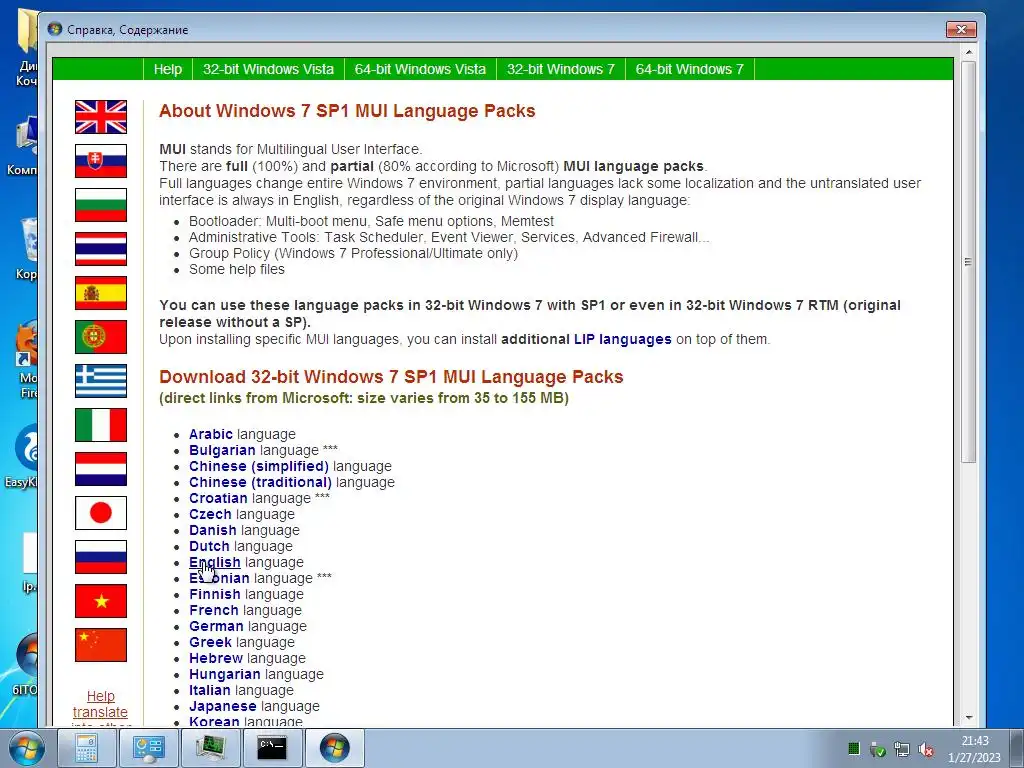1024x768 pixels.
Task: Click the Russian flag icon
Action: pos(101,557)
